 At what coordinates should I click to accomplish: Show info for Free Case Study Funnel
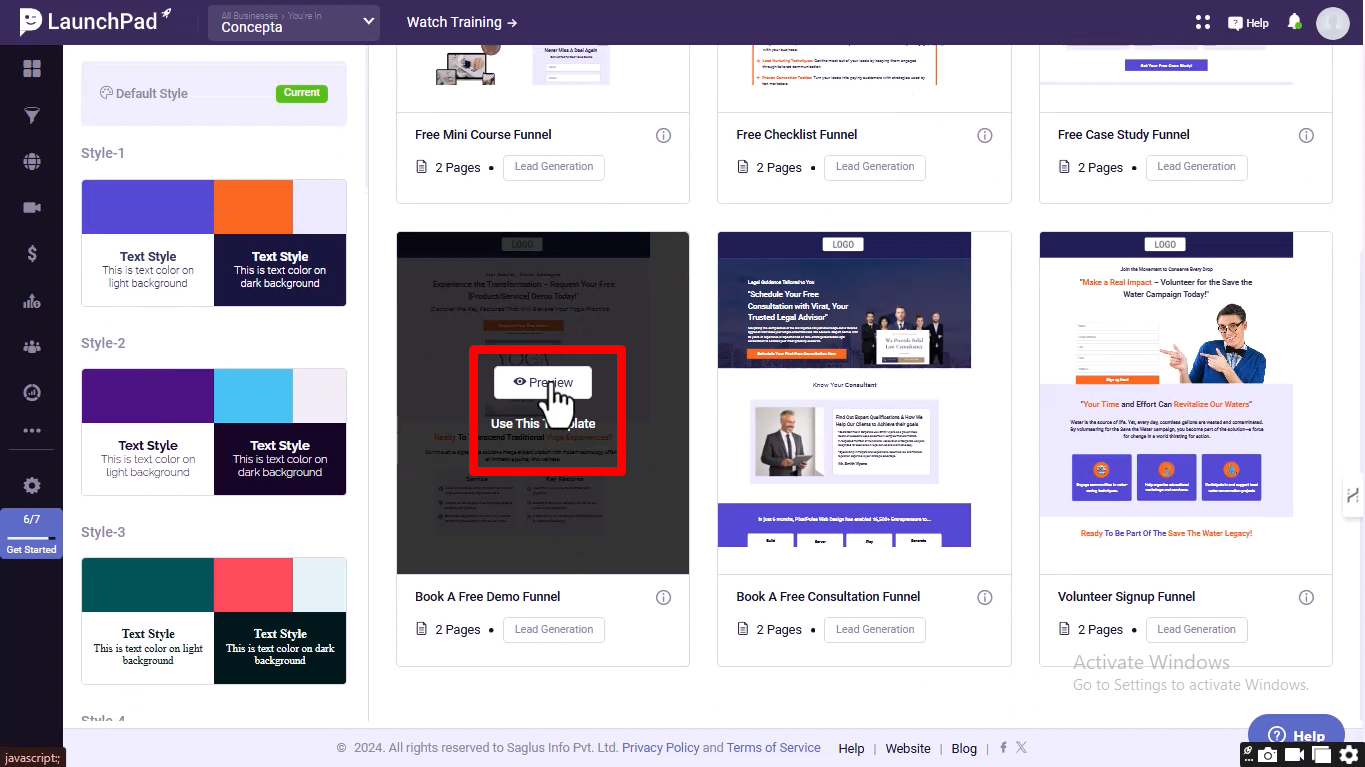[x=1306, y=135]
